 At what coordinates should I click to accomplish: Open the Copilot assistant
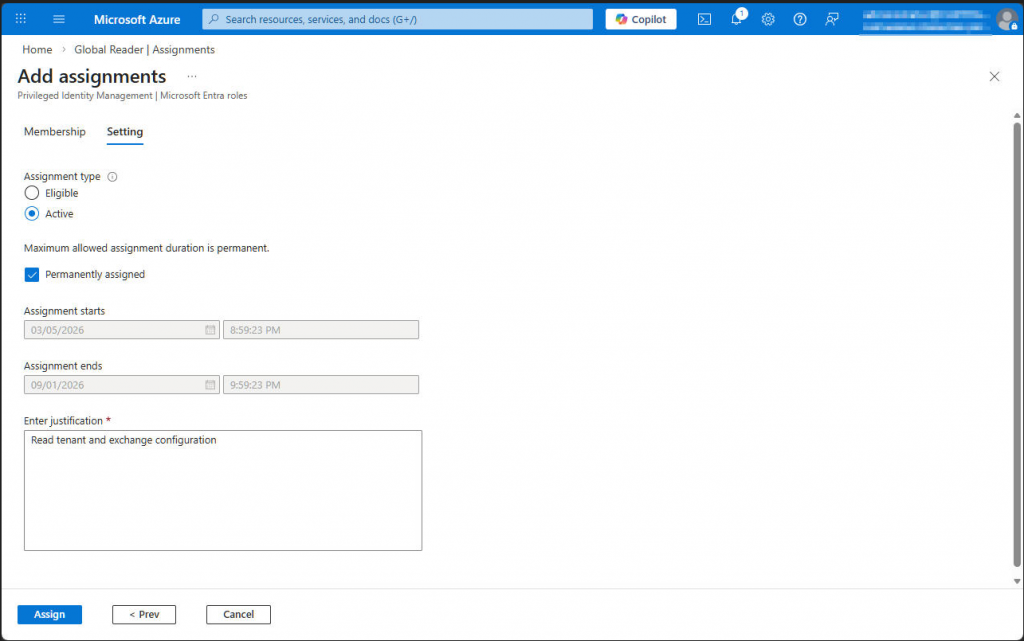640,18
